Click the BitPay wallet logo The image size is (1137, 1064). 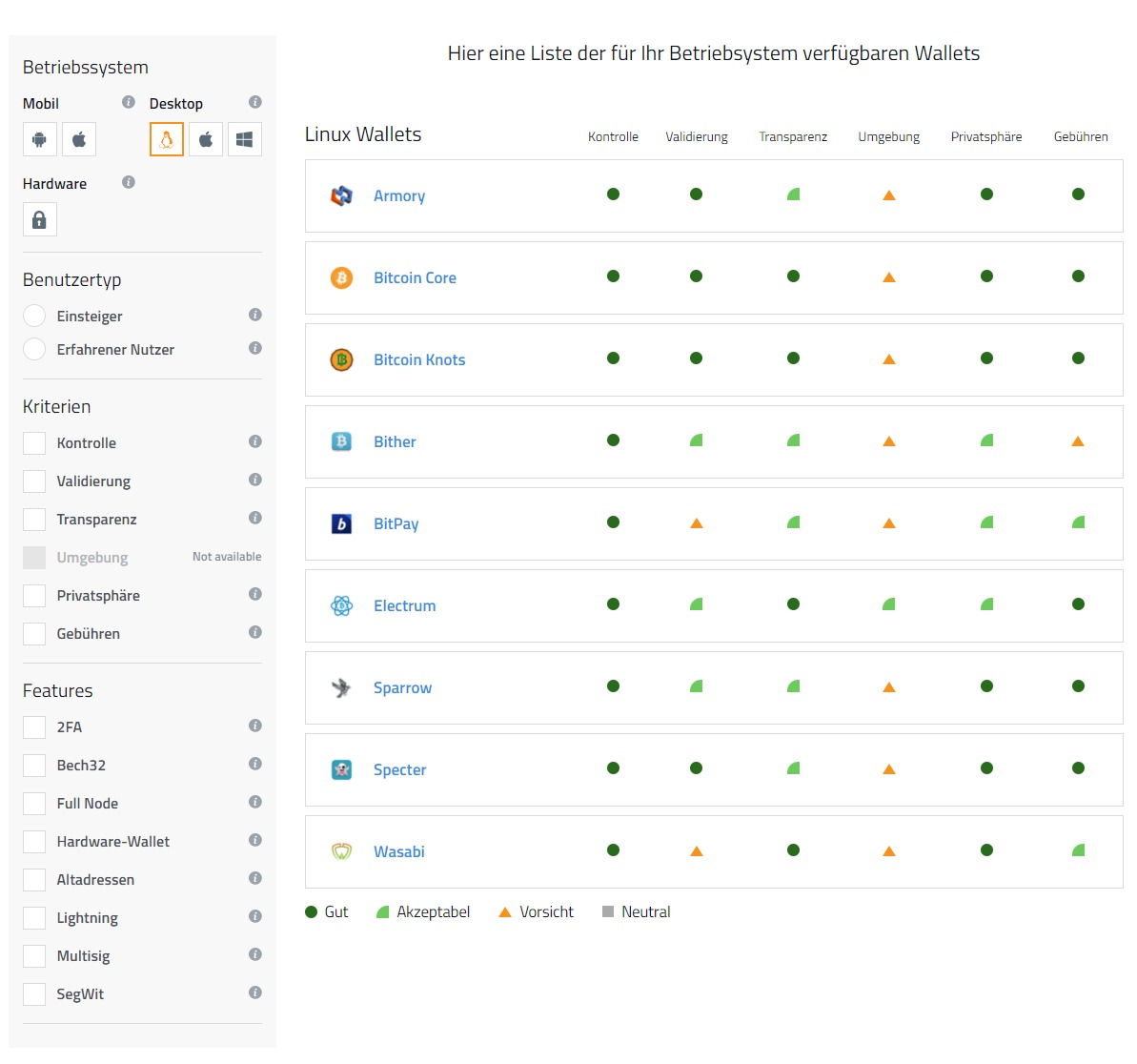pos(341,523)
